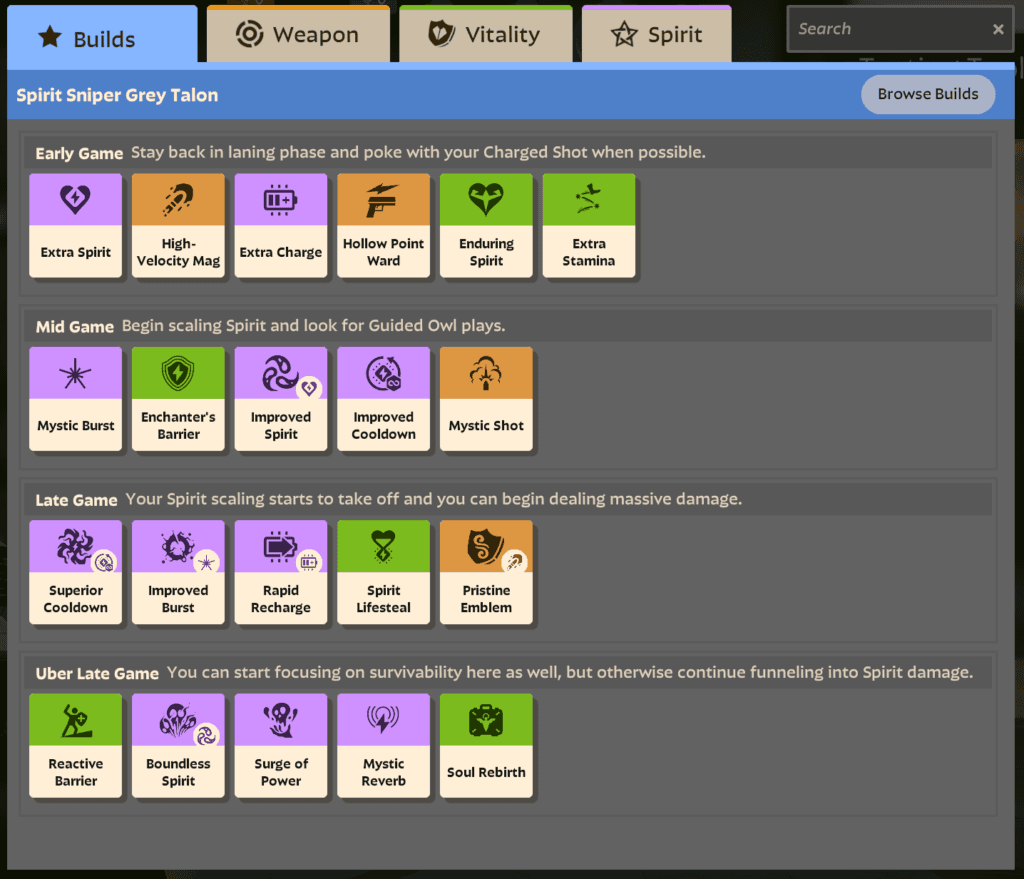Click the Hollow Point Ward icon
Screen dimensions: 1024x879
pos(383,197)
